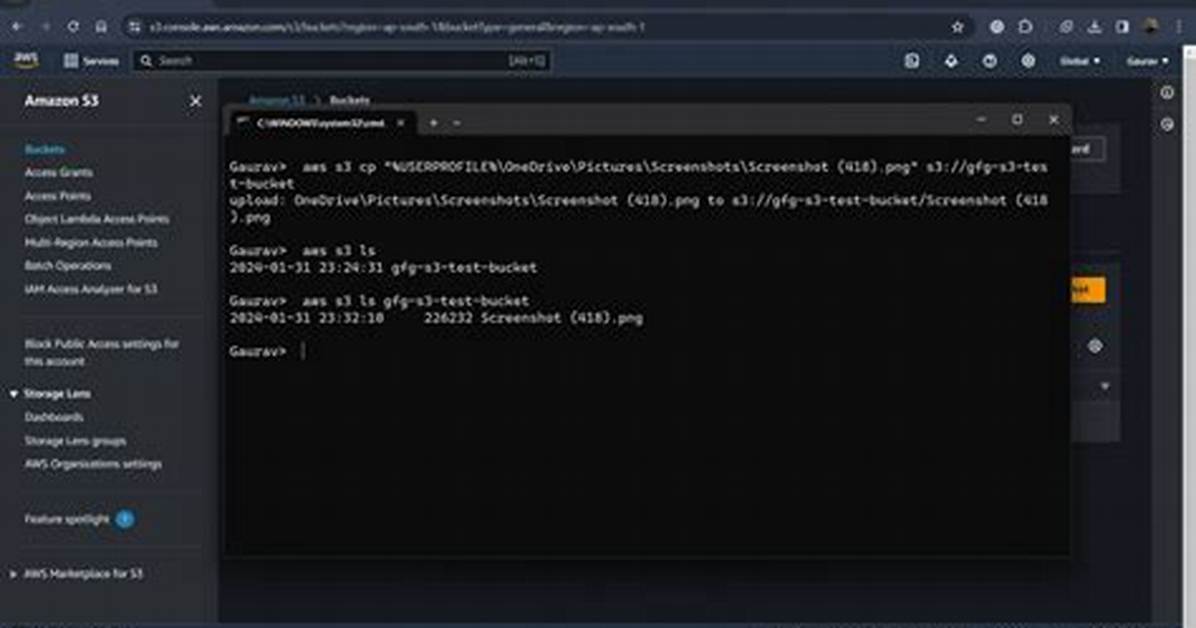Click the '226232 Screenshot (418).png' output line
1196x628 pixels.
click(534, 317)
